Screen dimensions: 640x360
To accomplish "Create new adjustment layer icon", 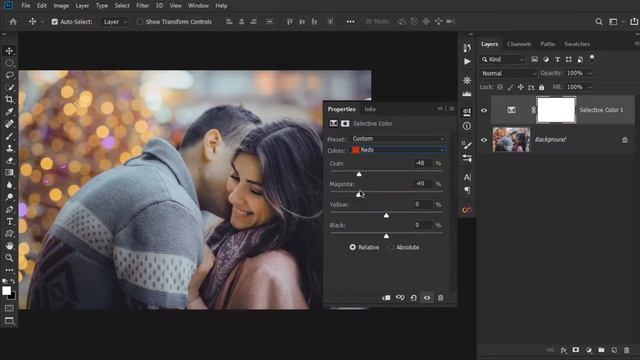I will 589,350.
